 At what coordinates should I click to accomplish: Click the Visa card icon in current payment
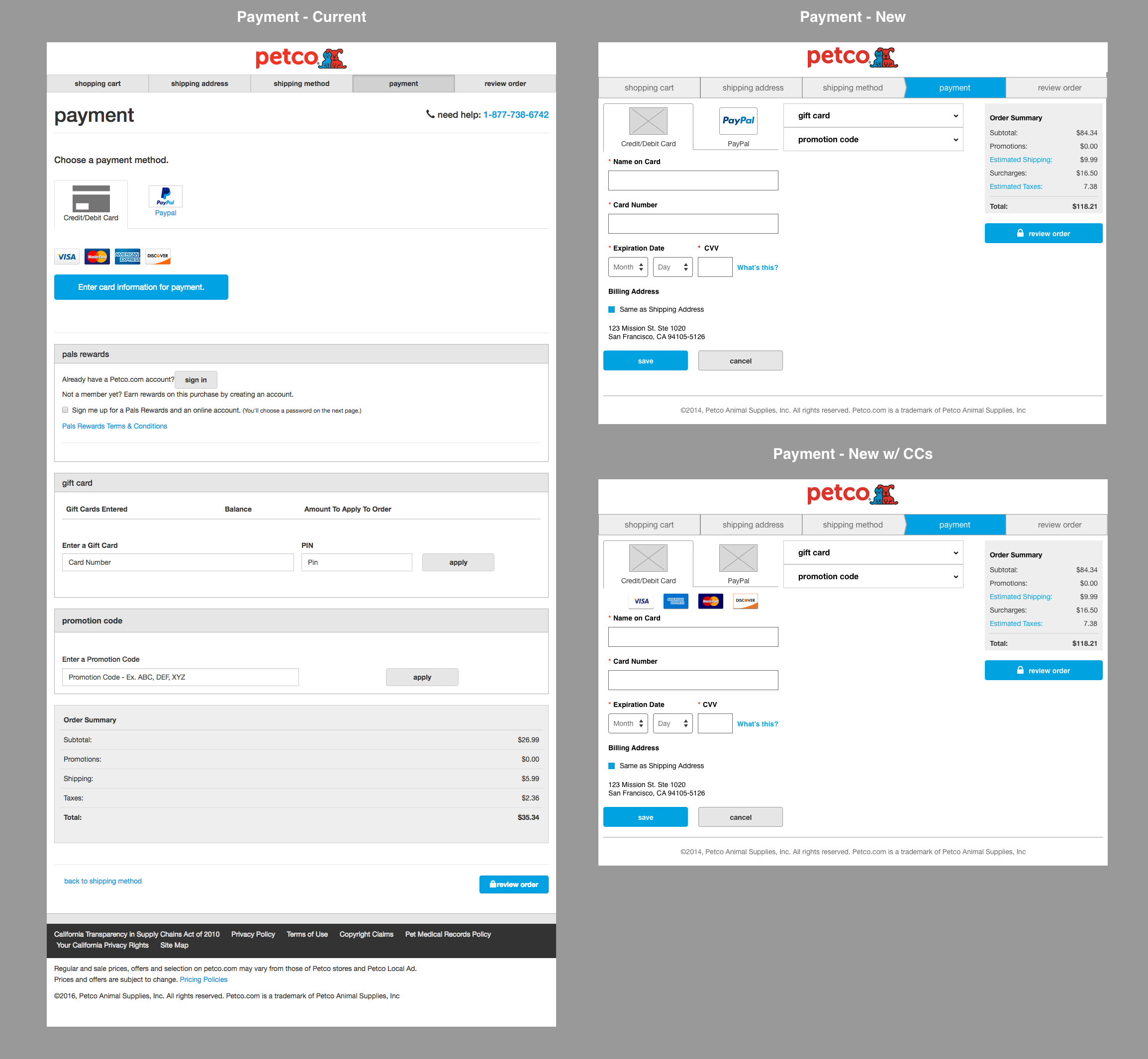click(x=67, y=257)
